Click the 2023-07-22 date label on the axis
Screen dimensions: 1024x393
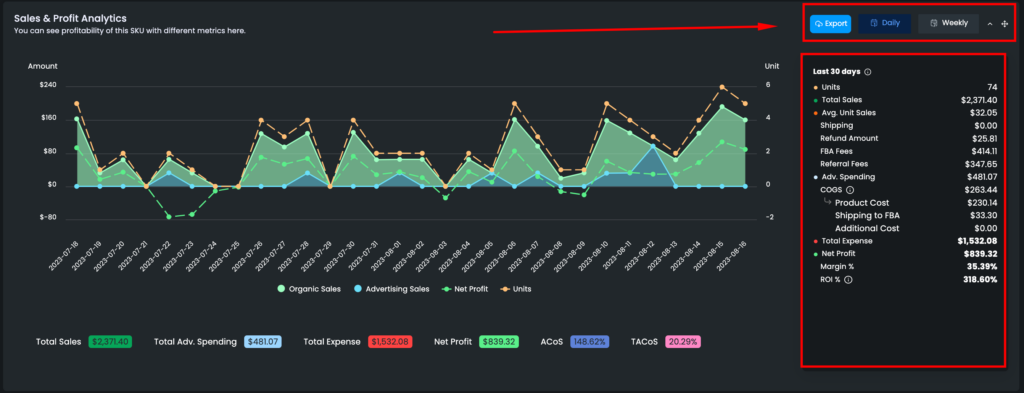(155, 255)
